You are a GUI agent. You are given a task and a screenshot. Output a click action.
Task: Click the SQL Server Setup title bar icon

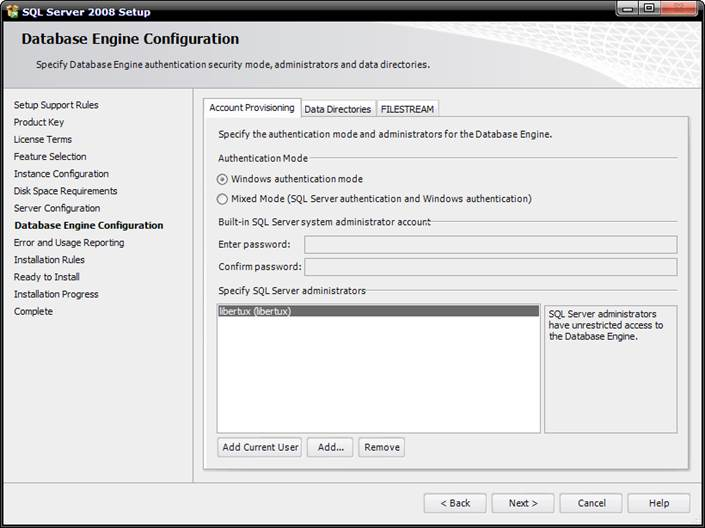pyautogui.click(x=12, y=11)
